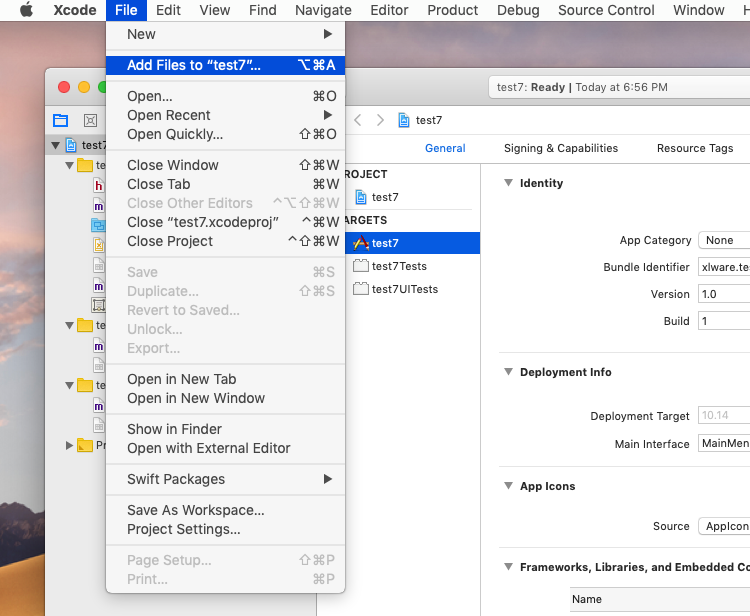Collapse the Identity section
Viewport: 750px width, 616px height.
click(x=508, y=183)
